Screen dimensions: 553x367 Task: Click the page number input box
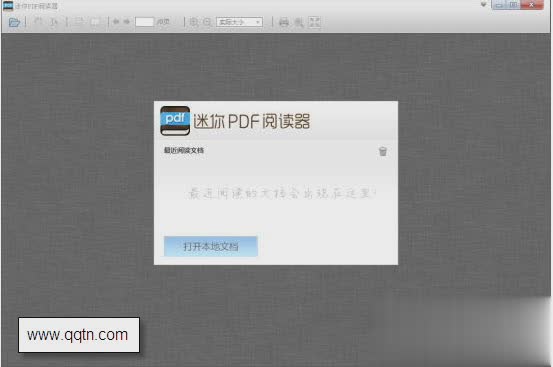point(144,22)
